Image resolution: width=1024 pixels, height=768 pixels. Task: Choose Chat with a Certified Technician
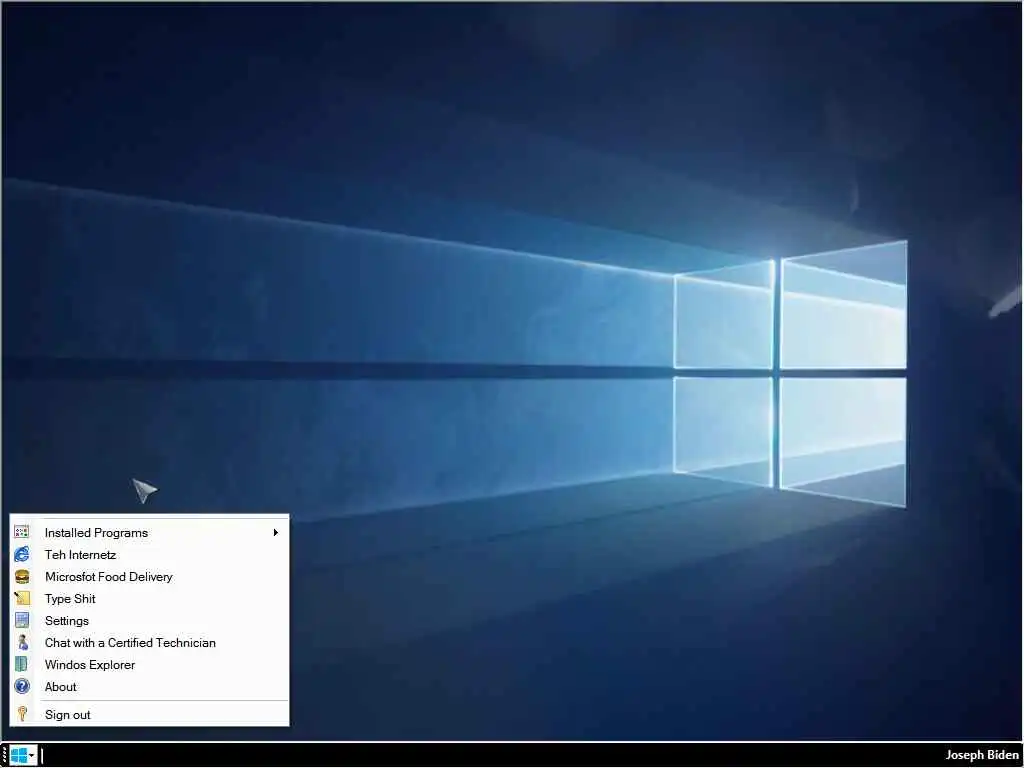(x=150, y=643)
